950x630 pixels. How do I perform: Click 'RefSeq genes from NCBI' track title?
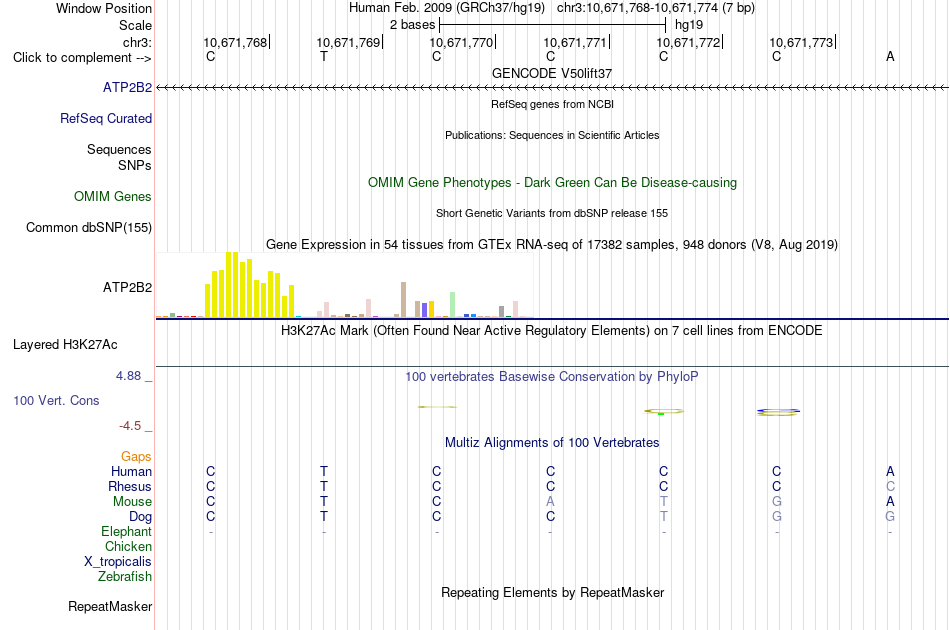tap(552, 104)
